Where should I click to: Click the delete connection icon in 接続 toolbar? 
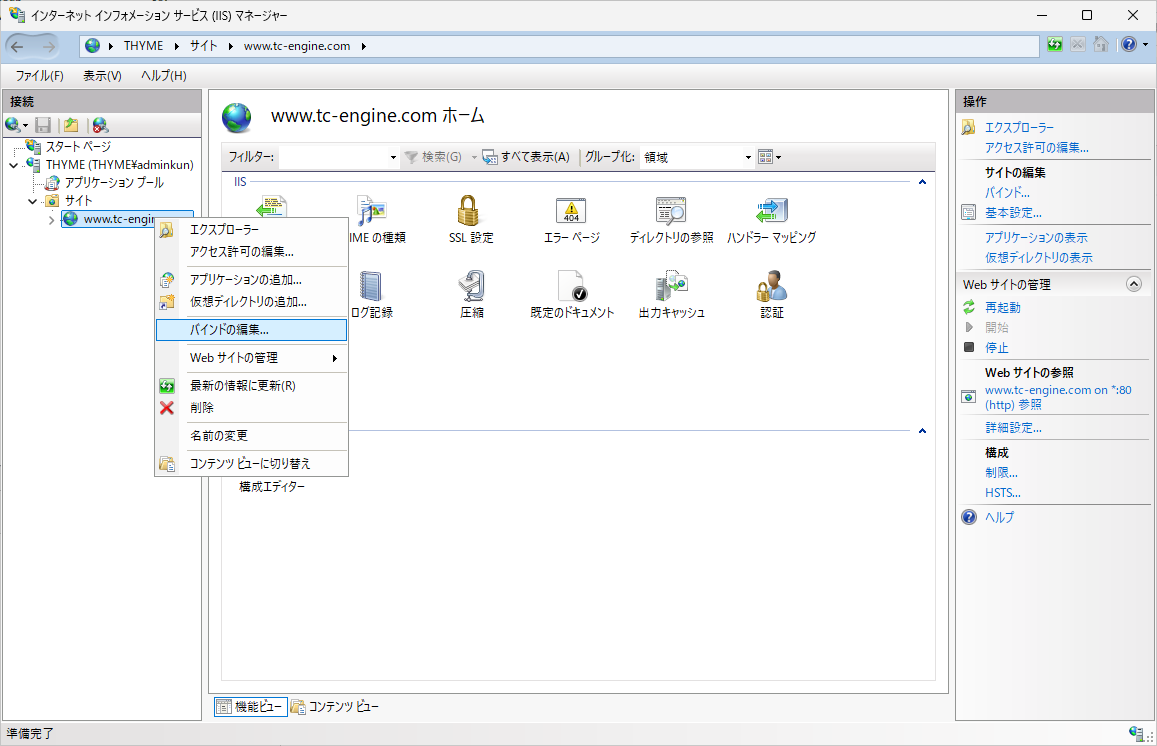(100, 125)
